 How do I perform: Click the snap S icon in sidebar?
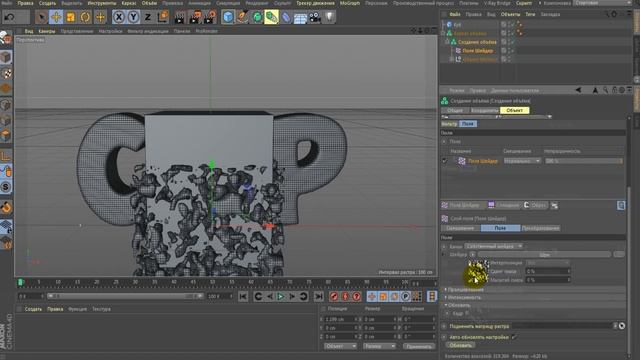pos(6,187)
